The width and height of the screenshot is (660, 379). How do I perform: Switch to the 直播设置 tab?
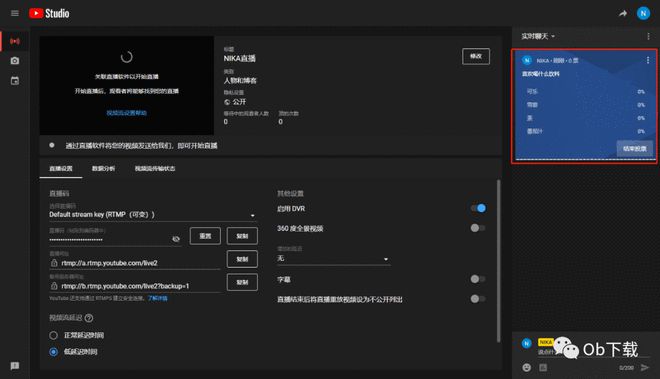(x=61, y=168)
